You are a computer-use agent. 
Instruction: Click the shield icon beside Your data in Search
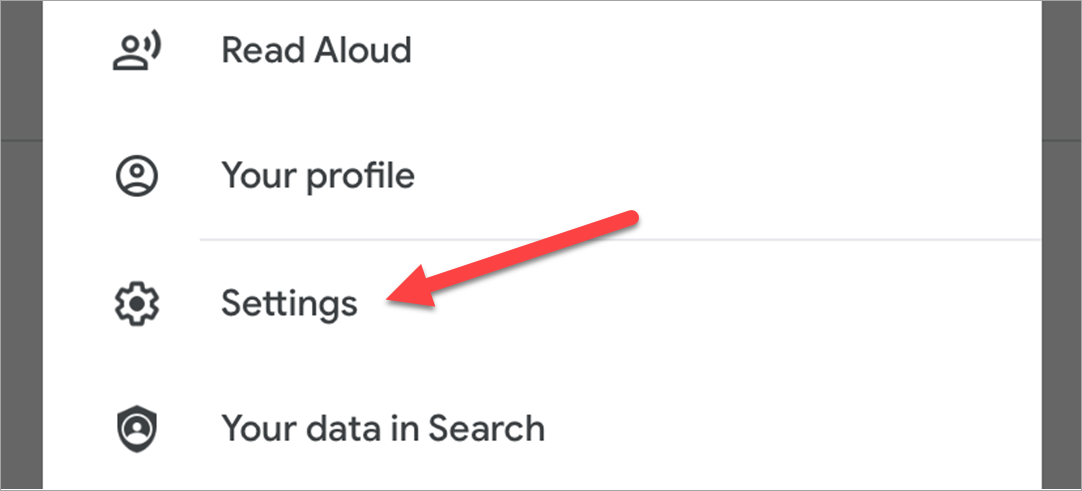pyautogui.click(x=136, y=428)
